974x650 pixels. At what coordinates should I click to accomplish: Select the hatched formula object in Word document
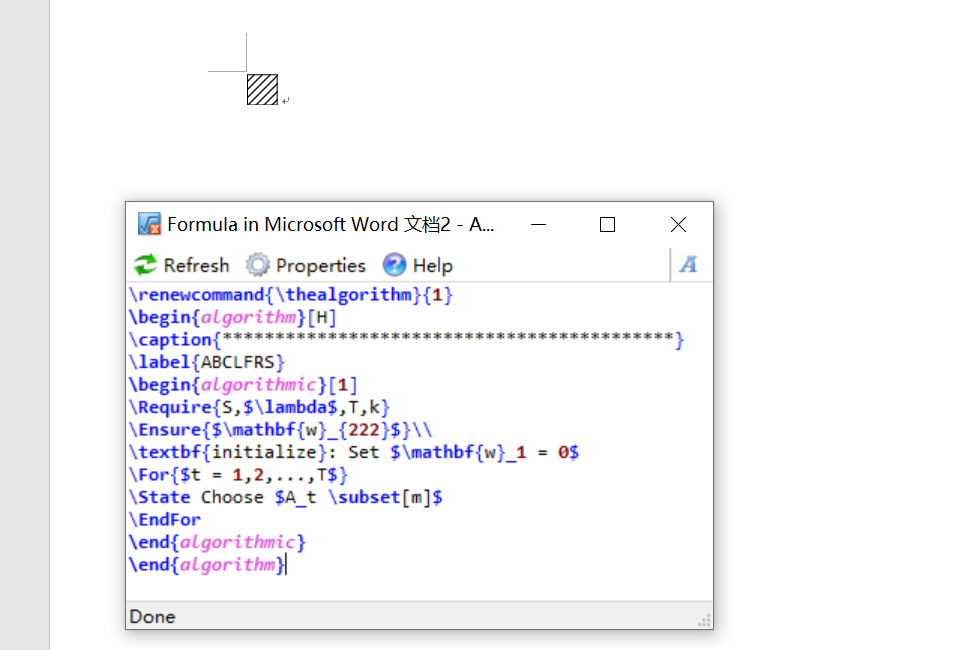[x=262, y=89]
